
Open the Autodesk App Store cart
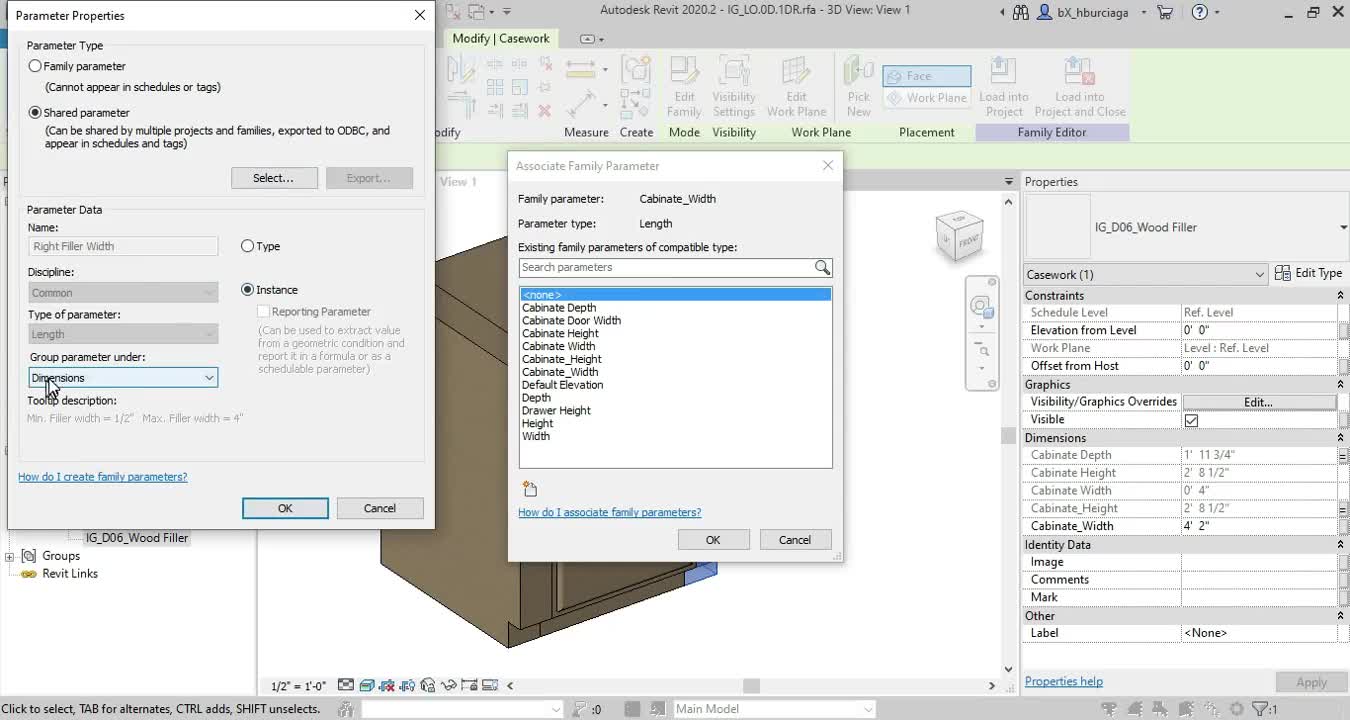(x=1164, y=12)
